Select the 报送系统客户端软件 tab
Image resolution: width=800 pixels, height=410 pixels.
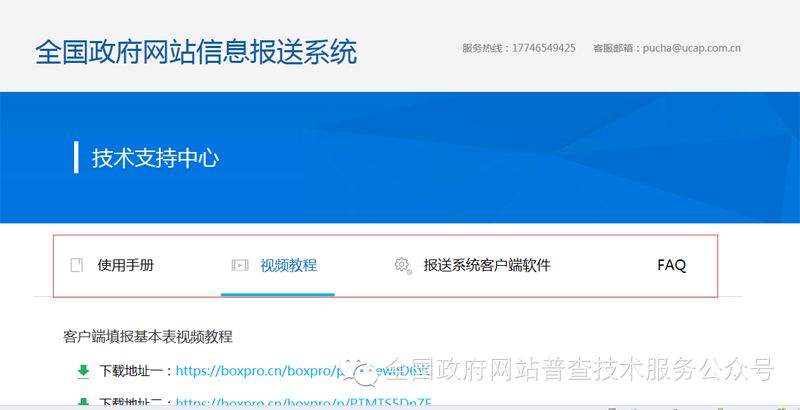click(486, 265)
